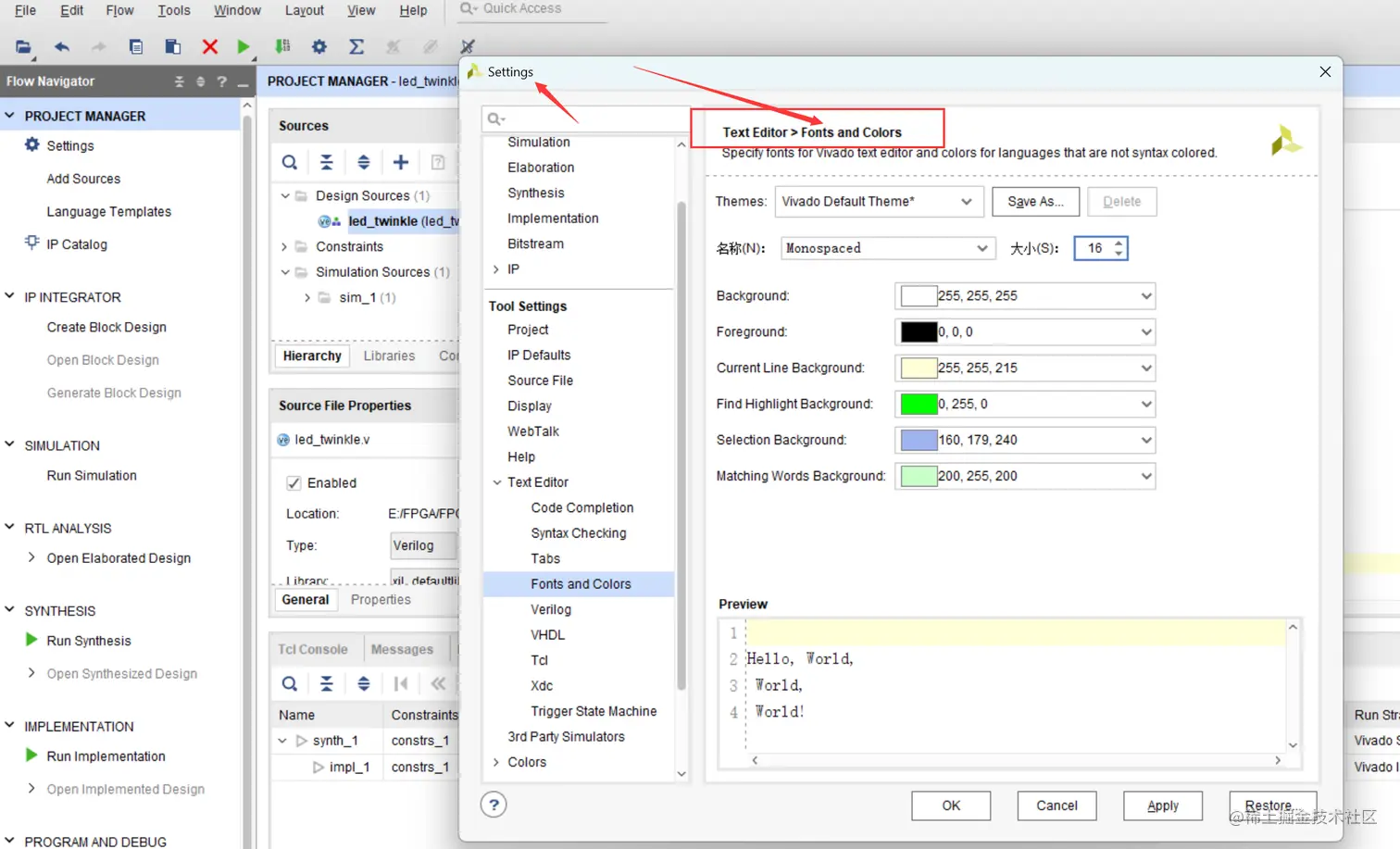
Task: Expand all in Flow Navigator header
Action: tap(201, 81)
